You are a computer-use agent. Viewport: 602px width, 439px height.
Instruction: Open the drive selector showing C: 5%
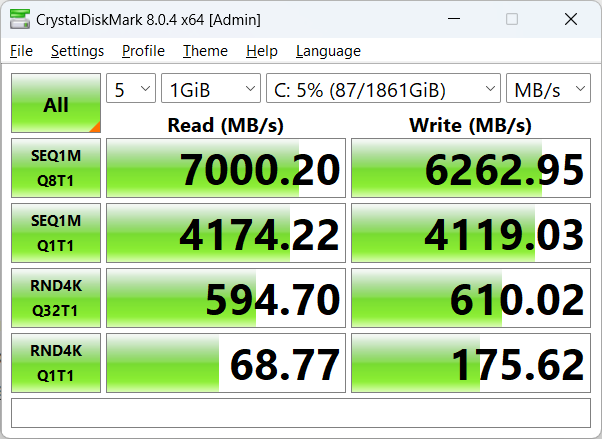click(x=383, y=89)
